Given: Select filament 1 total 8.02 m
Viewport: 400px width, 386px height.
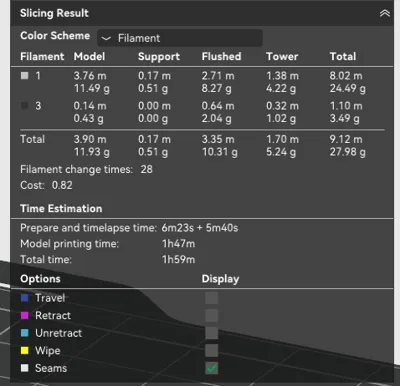Looking at the screenshot, I should coord(346,76).
